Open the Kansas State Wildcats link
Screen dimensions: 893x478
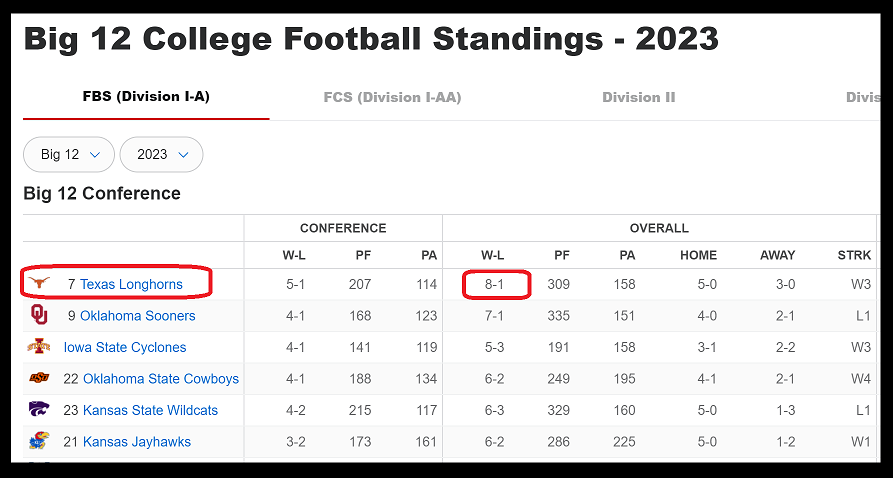click(150, 410)
